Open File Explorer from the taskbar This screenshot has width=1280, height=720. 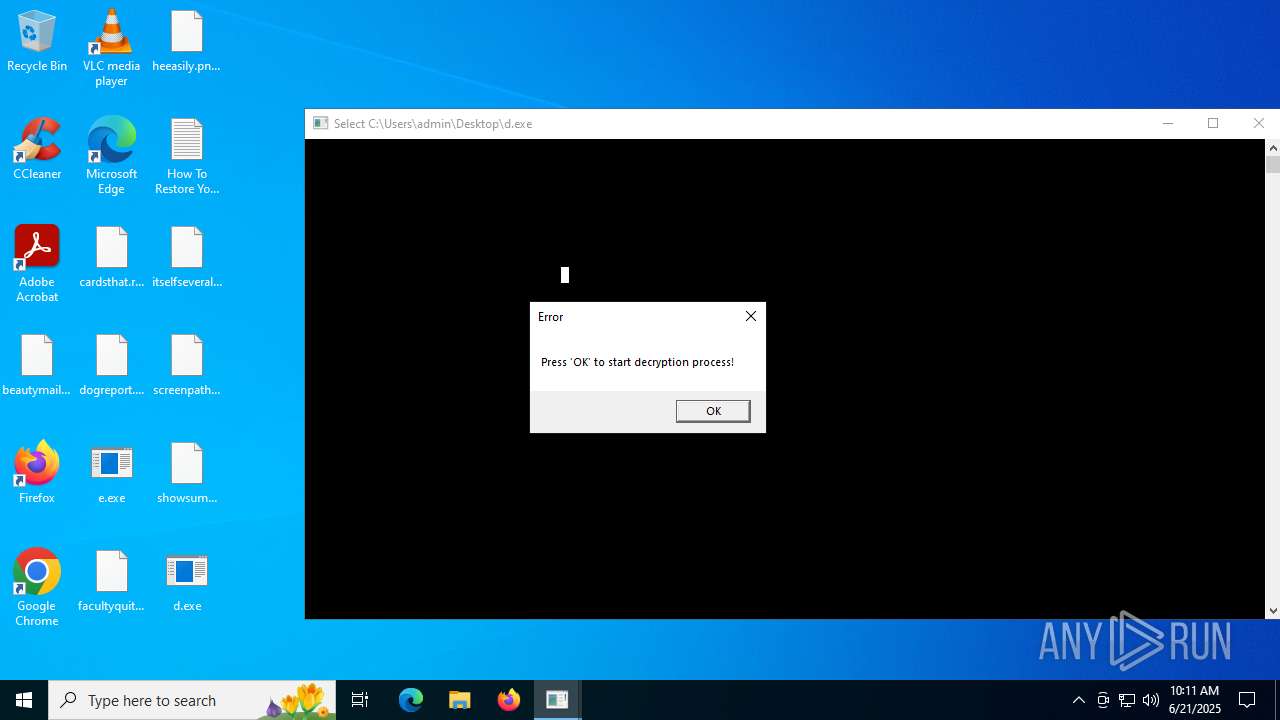[459, 700]
